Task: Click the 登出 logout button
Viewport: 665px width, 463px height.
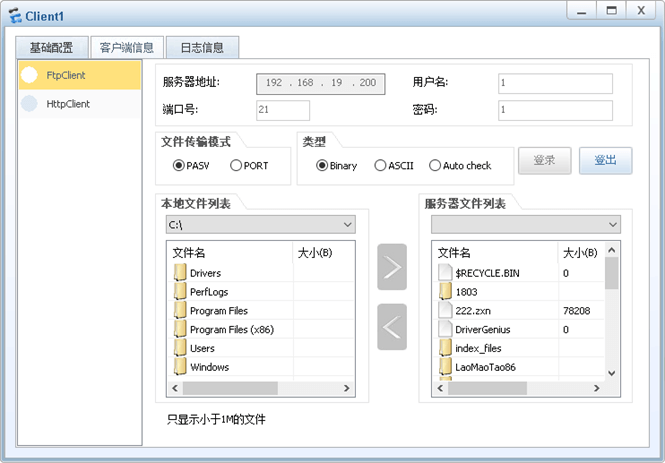Action: 605,160
